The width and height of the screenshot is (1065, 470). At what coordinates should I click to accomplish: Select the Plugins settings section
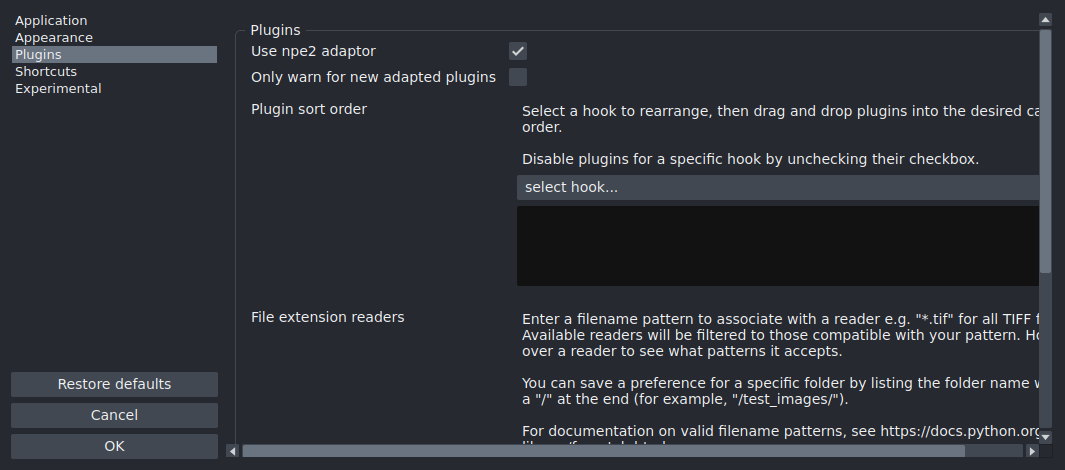(x=38, y=54)
